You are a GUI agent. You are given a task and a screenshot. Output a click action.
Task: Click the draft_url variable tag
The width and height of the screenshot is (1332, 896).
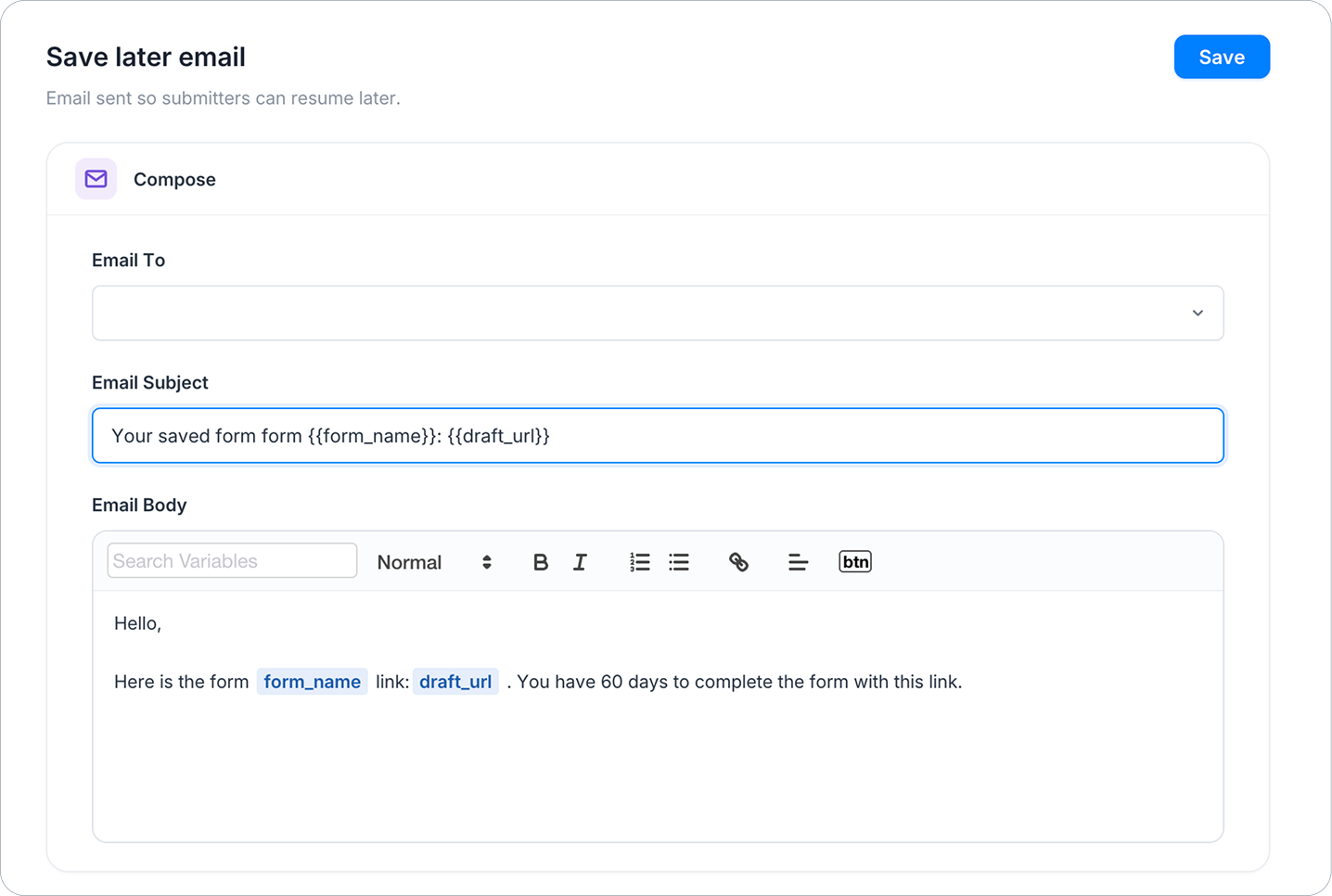coord(455,682)
